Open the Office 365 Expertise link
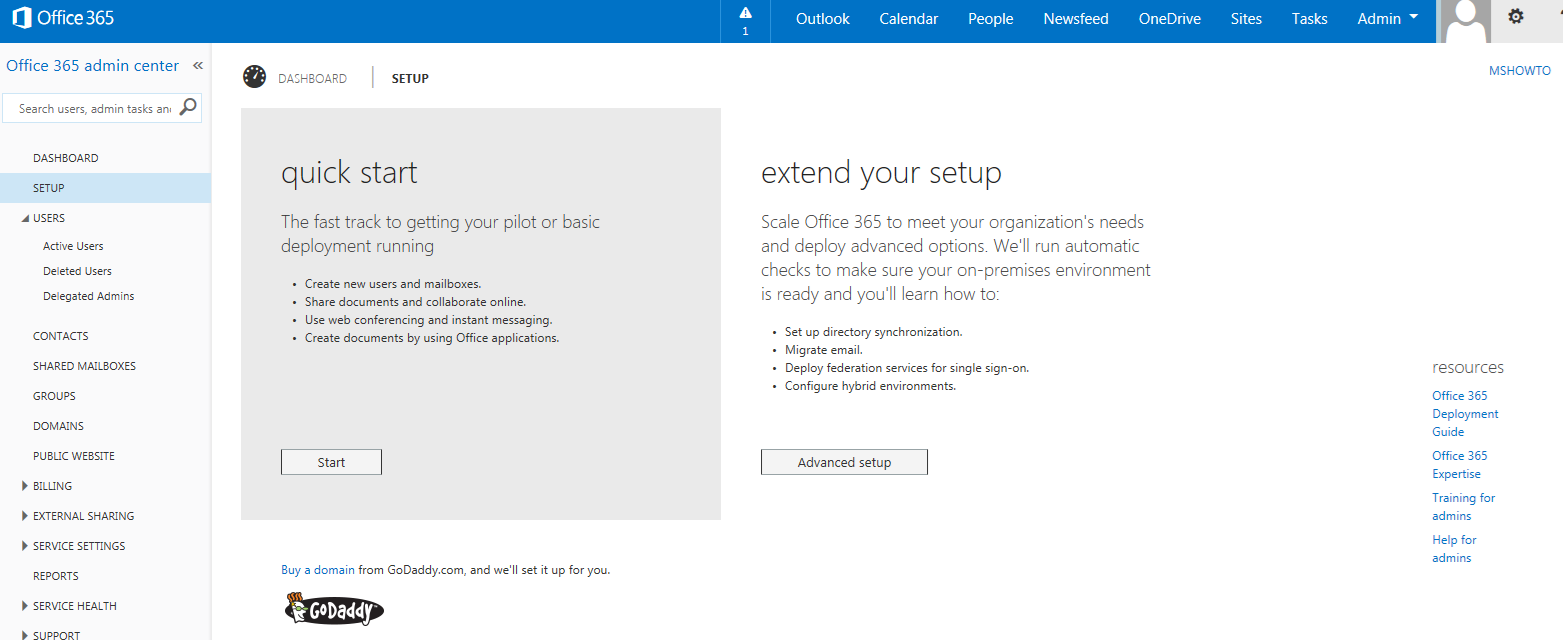1563x640 pixels. click(x=1460, y=465)
